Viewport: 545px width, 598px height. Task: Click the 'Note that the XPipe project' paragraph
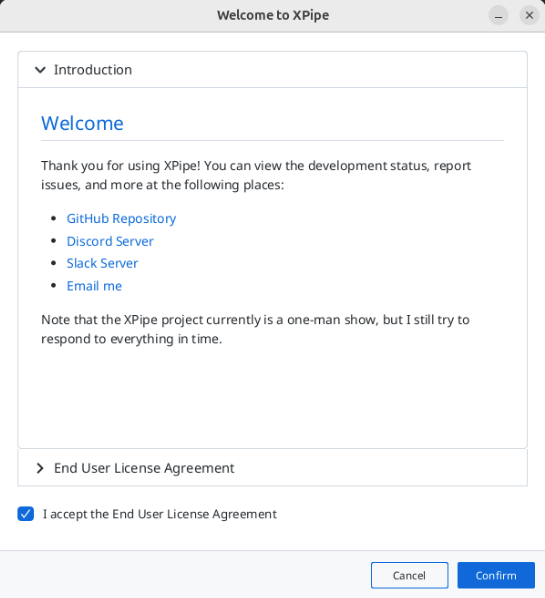click(x=255, y=329)
